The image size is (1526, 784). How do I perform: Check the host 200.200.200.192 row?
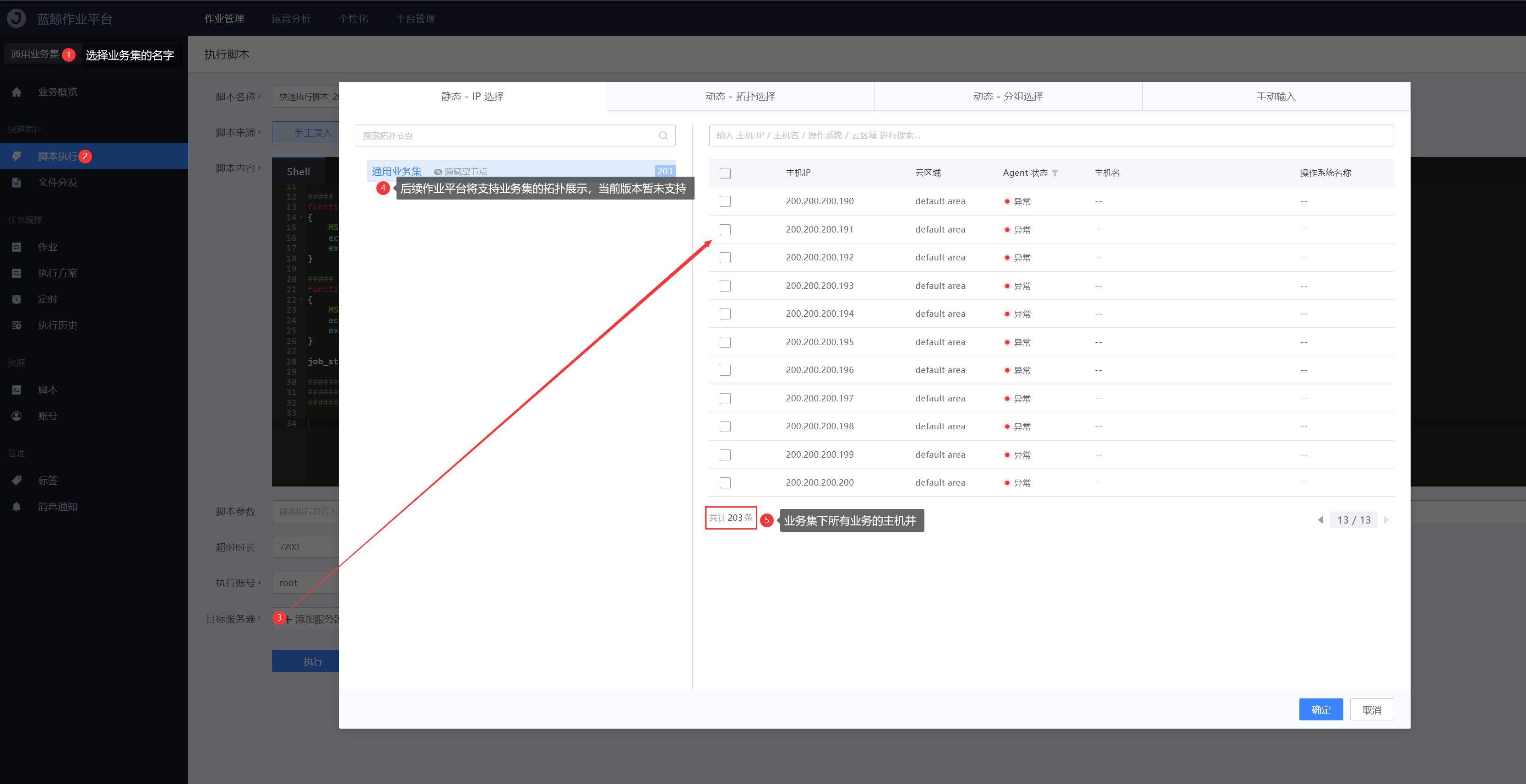725,258
